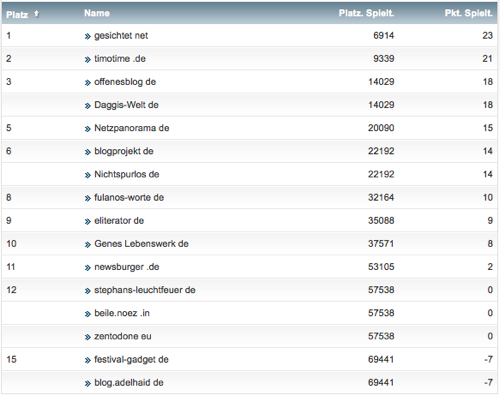Click the chevron icon before fulanos-worte de
Viewport: 500px width, 396px height.
(88, 199)
